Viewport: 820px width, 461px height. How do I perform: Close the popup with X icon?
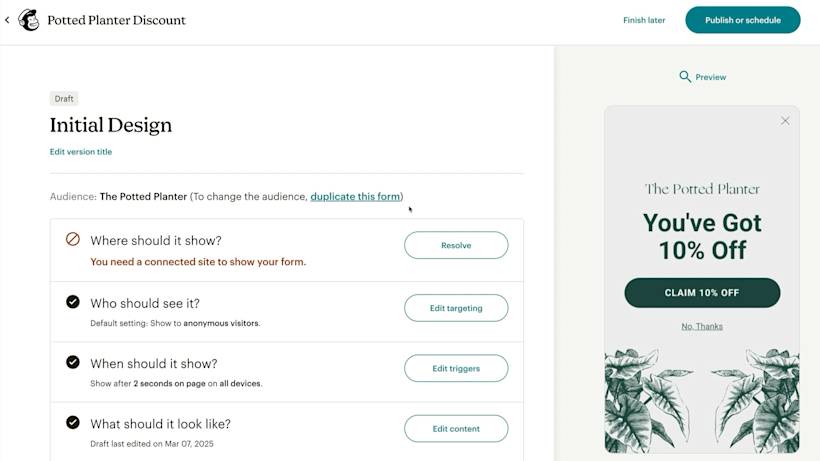coord(785,121)
